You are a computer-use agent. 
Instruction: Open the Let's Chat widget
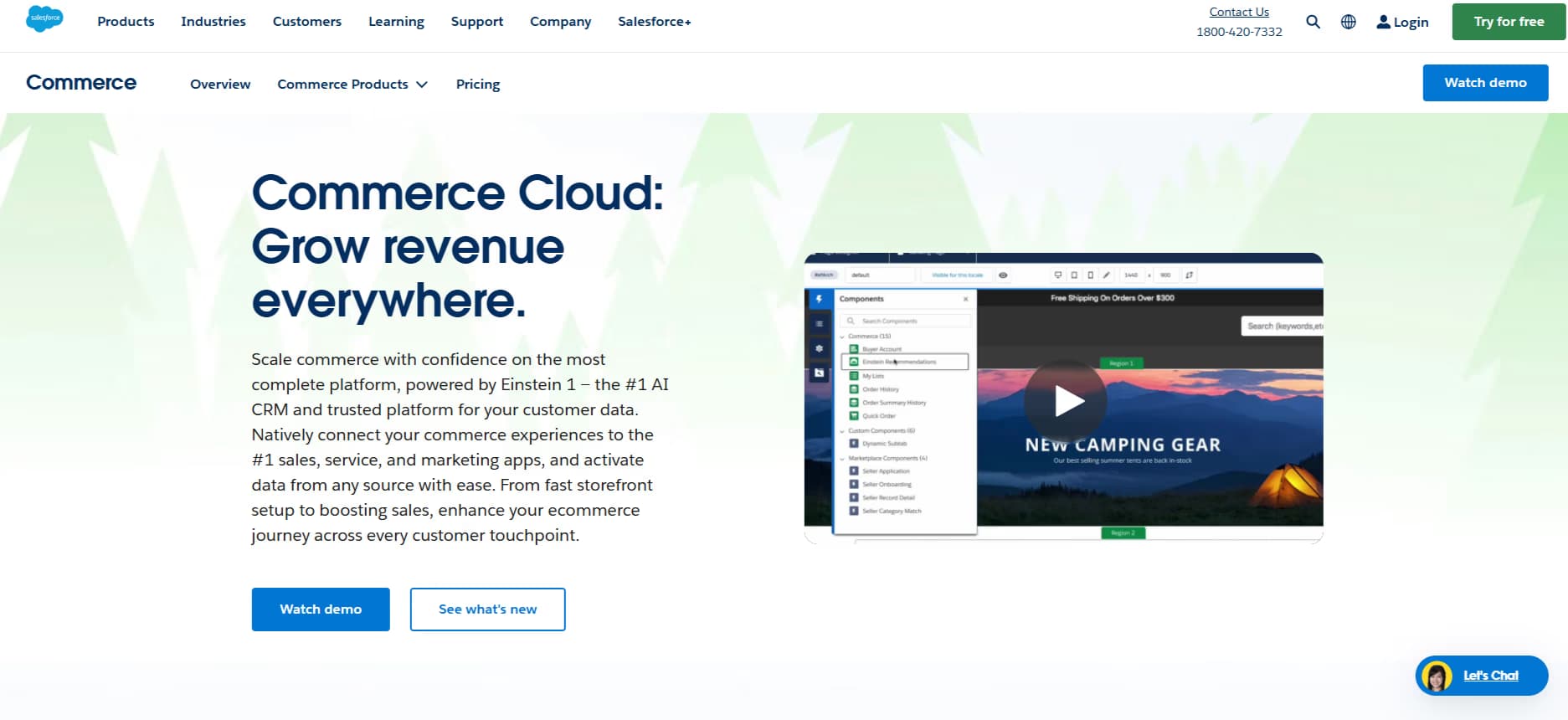coord(1481,676)
